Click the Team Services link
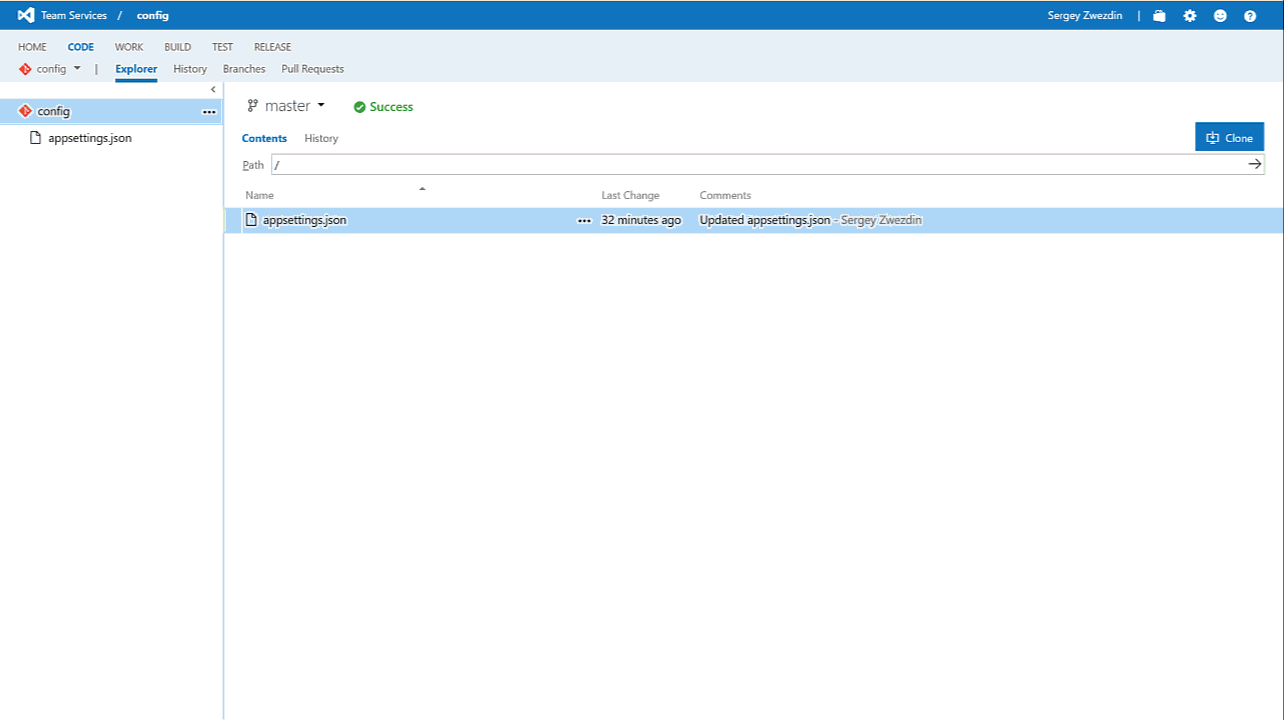Screen dimensions: 1284x720 [x=74, y=16]
